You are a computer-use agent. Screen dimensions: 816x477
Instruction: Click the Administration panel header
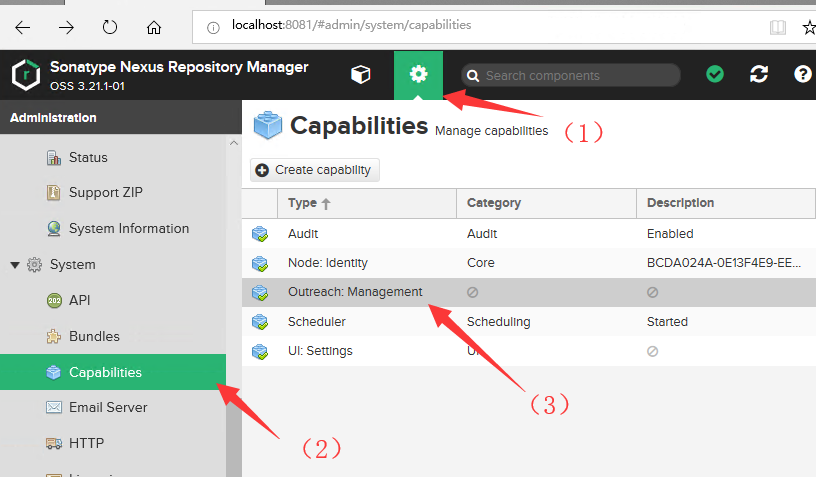121,118
